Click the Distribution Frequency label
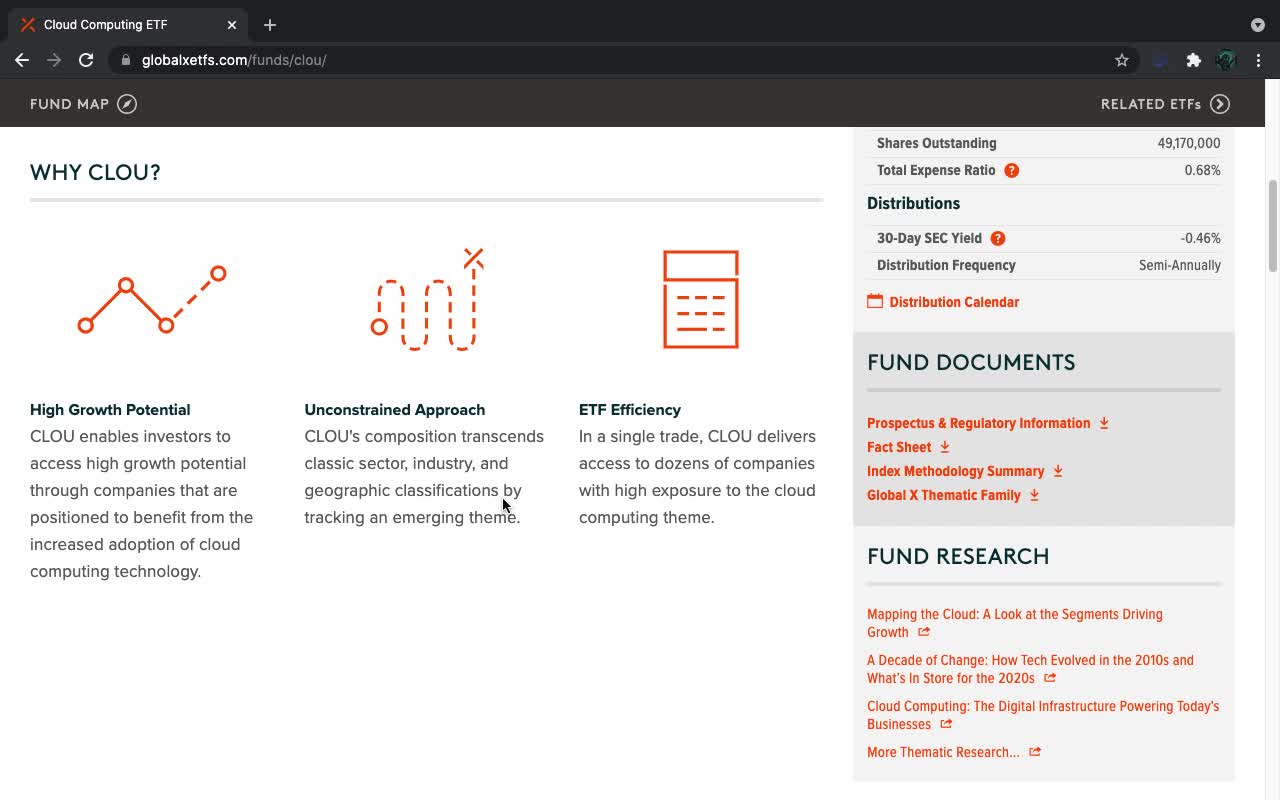The height and width of the screenshot is (800, 1280). point(946,265)
